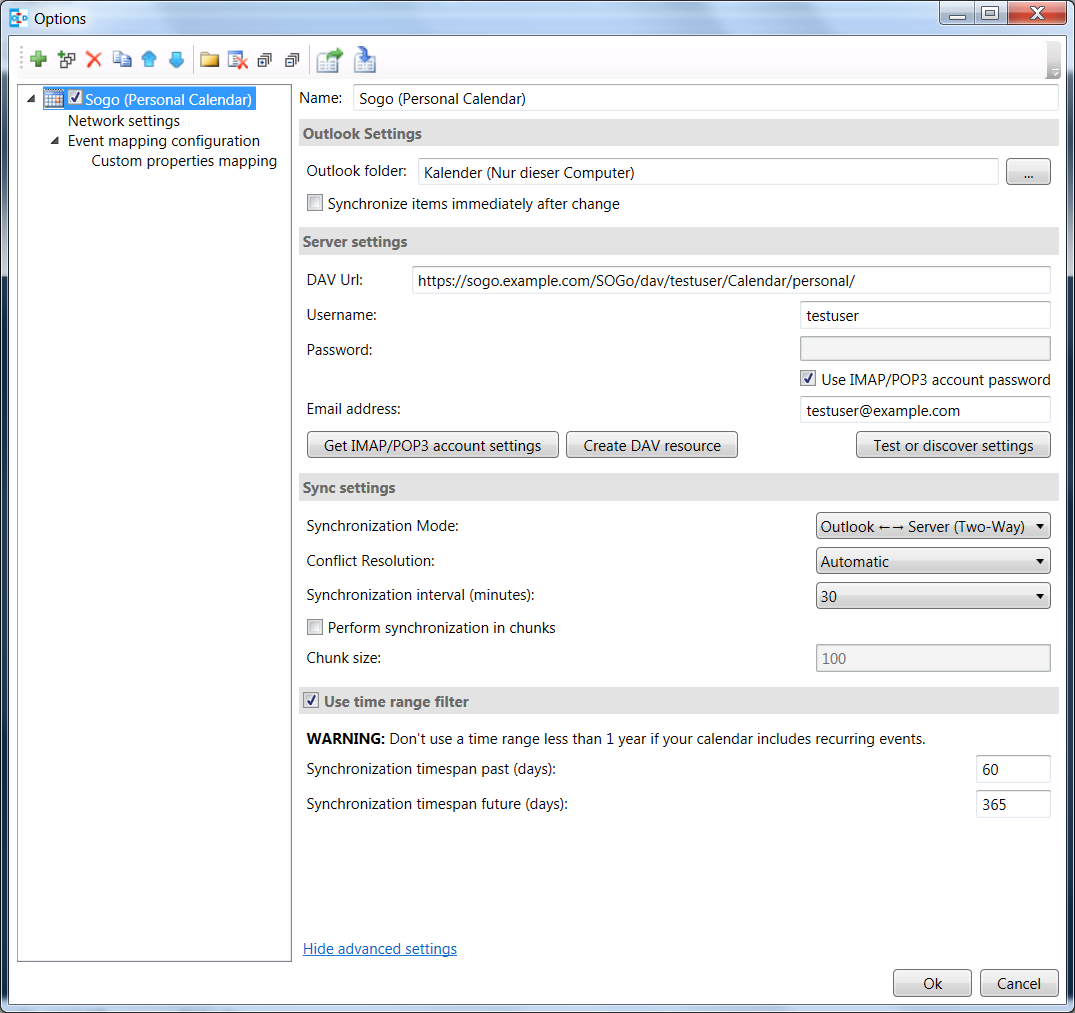1075x1013 pixels.
Task: Open profile data directory folder icon
Action: click(209, 60)
